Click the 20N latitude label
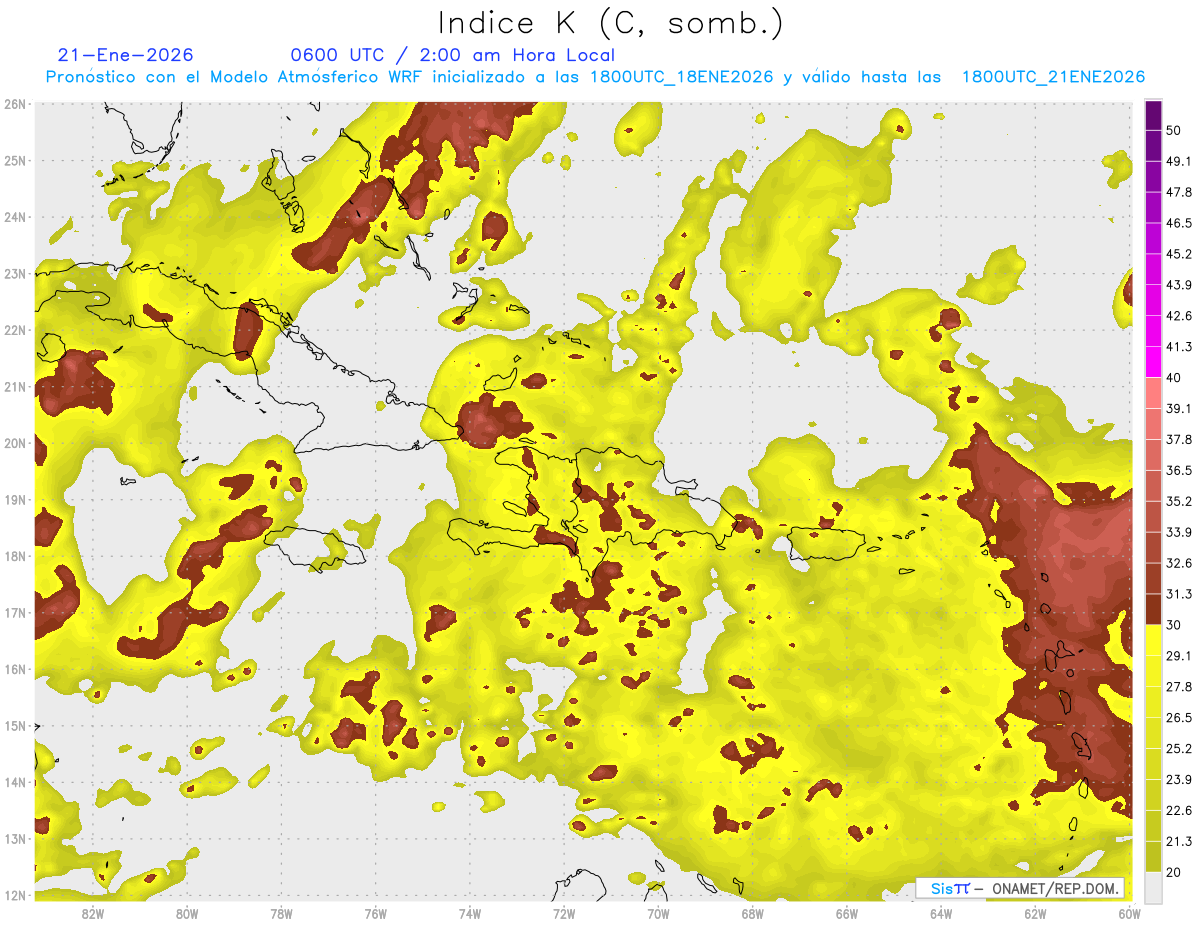1200x927 pixels. tap(14, 443)
